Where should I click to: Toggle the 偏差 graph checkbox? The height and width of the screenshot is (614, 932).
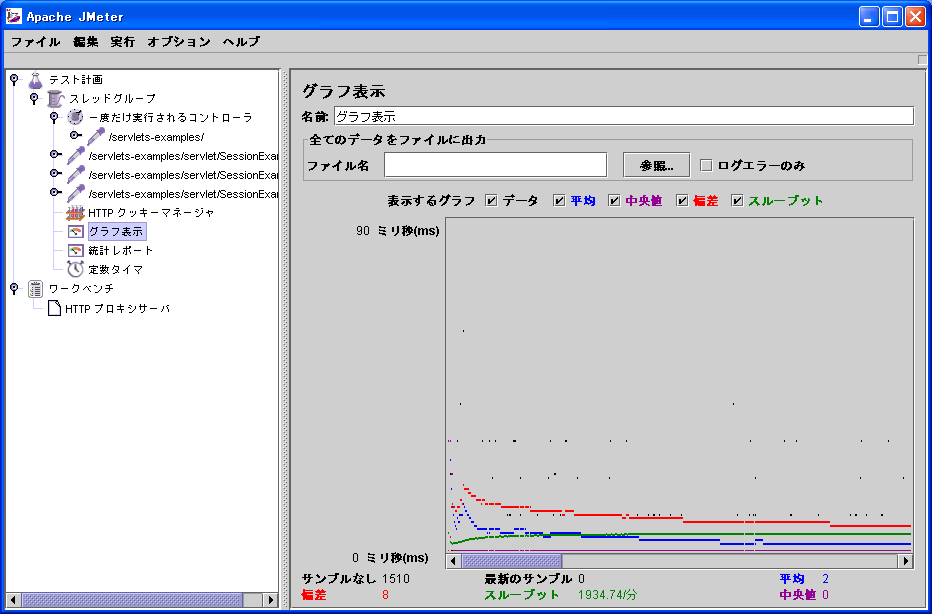[682, 201]
